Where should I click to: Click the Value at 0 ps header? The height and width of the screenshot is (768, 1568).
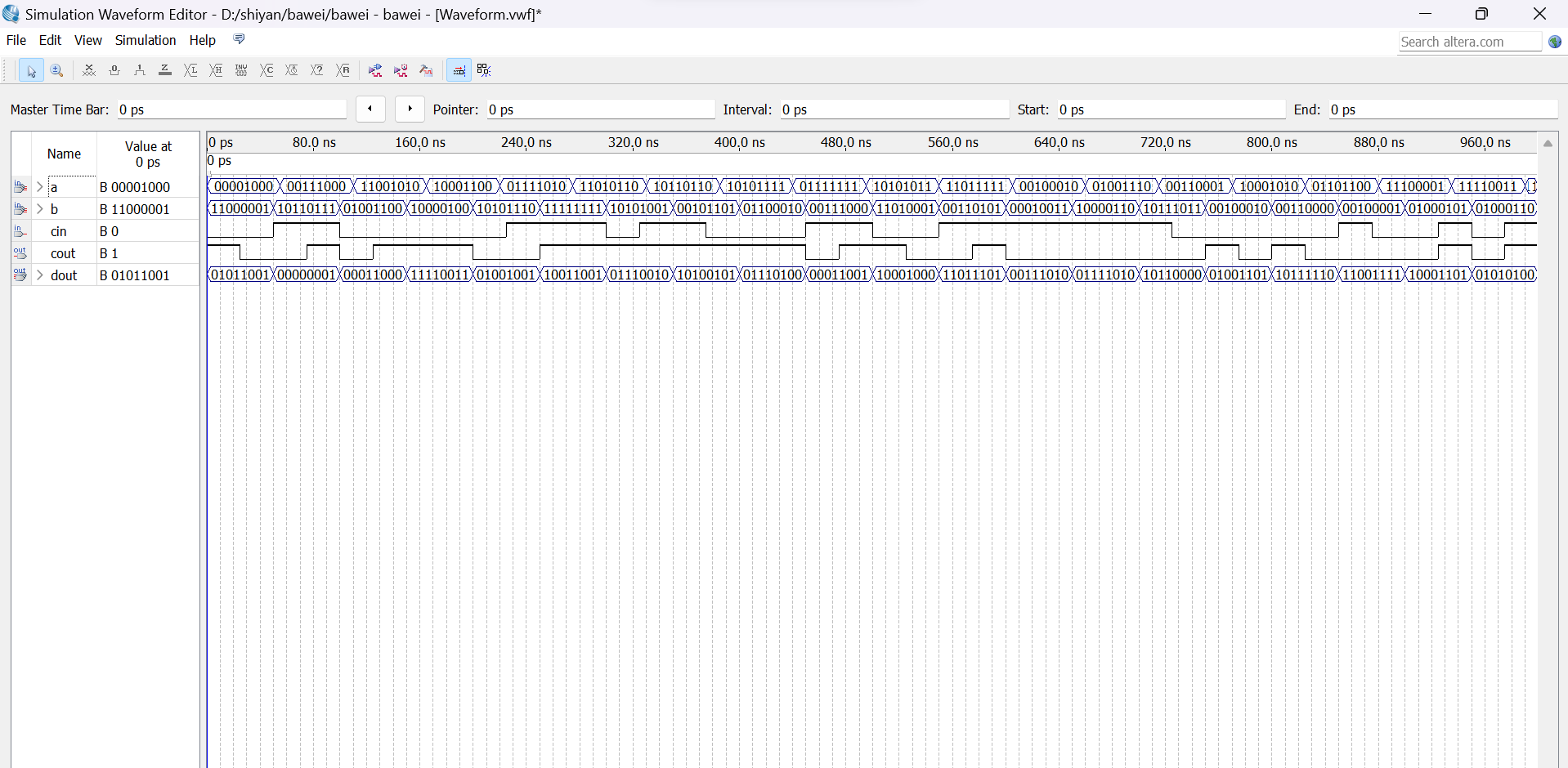point(148,154)
